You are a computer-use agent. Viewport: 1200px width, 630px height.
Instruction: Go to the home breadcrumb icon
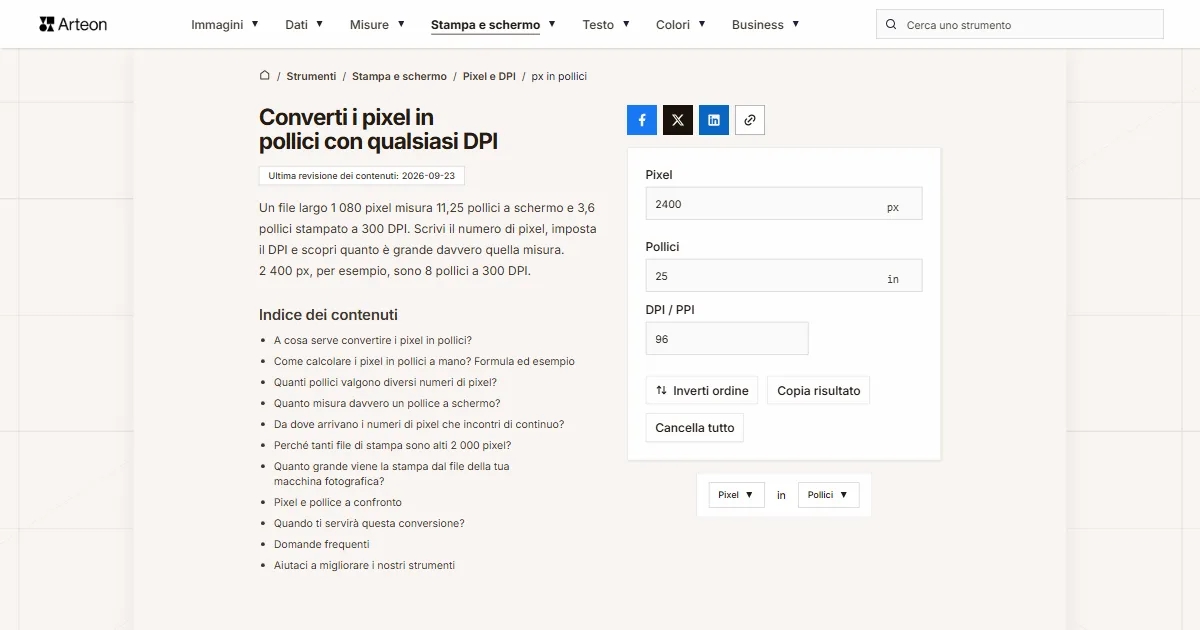[265, 76]
